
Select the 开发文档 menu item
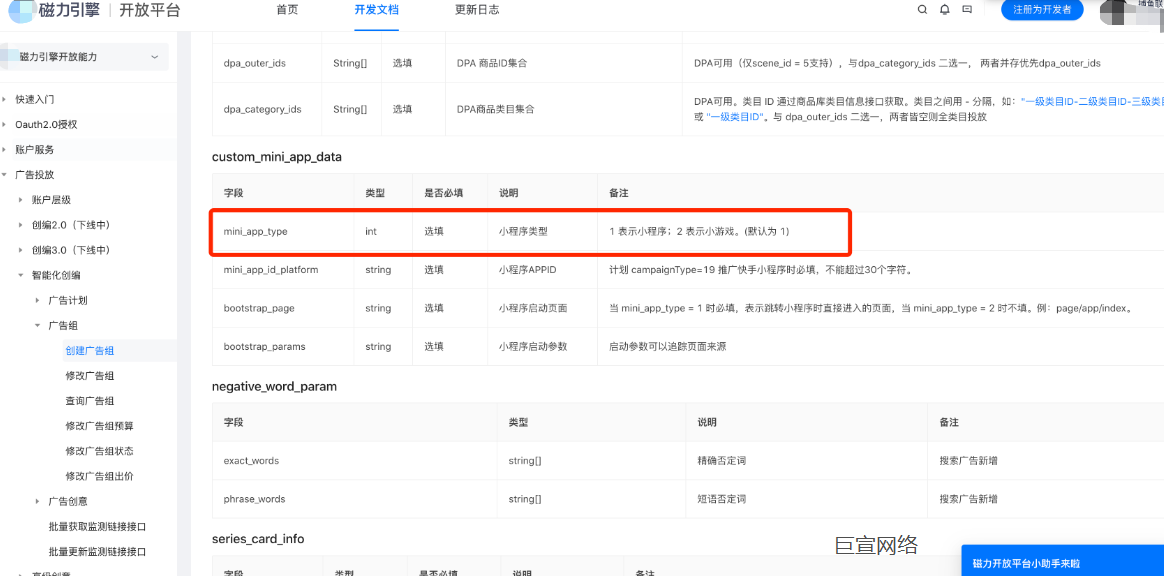377,9
